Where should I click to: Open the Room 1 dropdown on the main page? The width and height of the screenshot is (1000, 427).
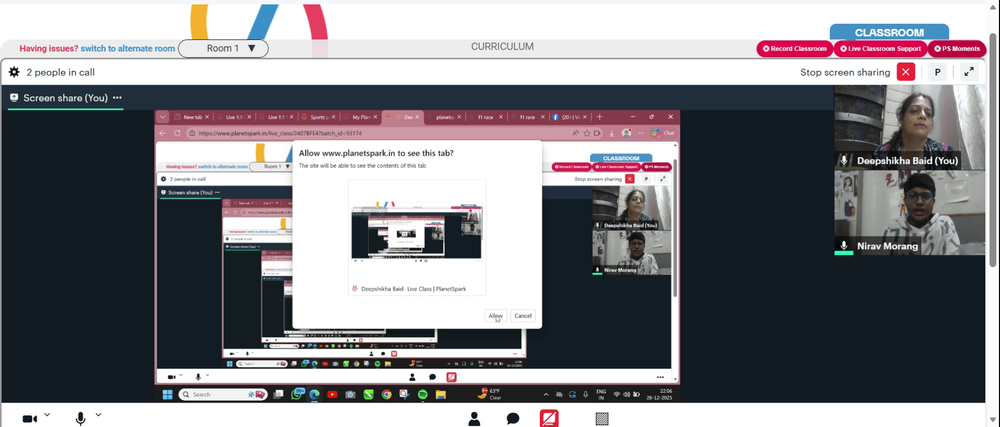coord(223,48)
